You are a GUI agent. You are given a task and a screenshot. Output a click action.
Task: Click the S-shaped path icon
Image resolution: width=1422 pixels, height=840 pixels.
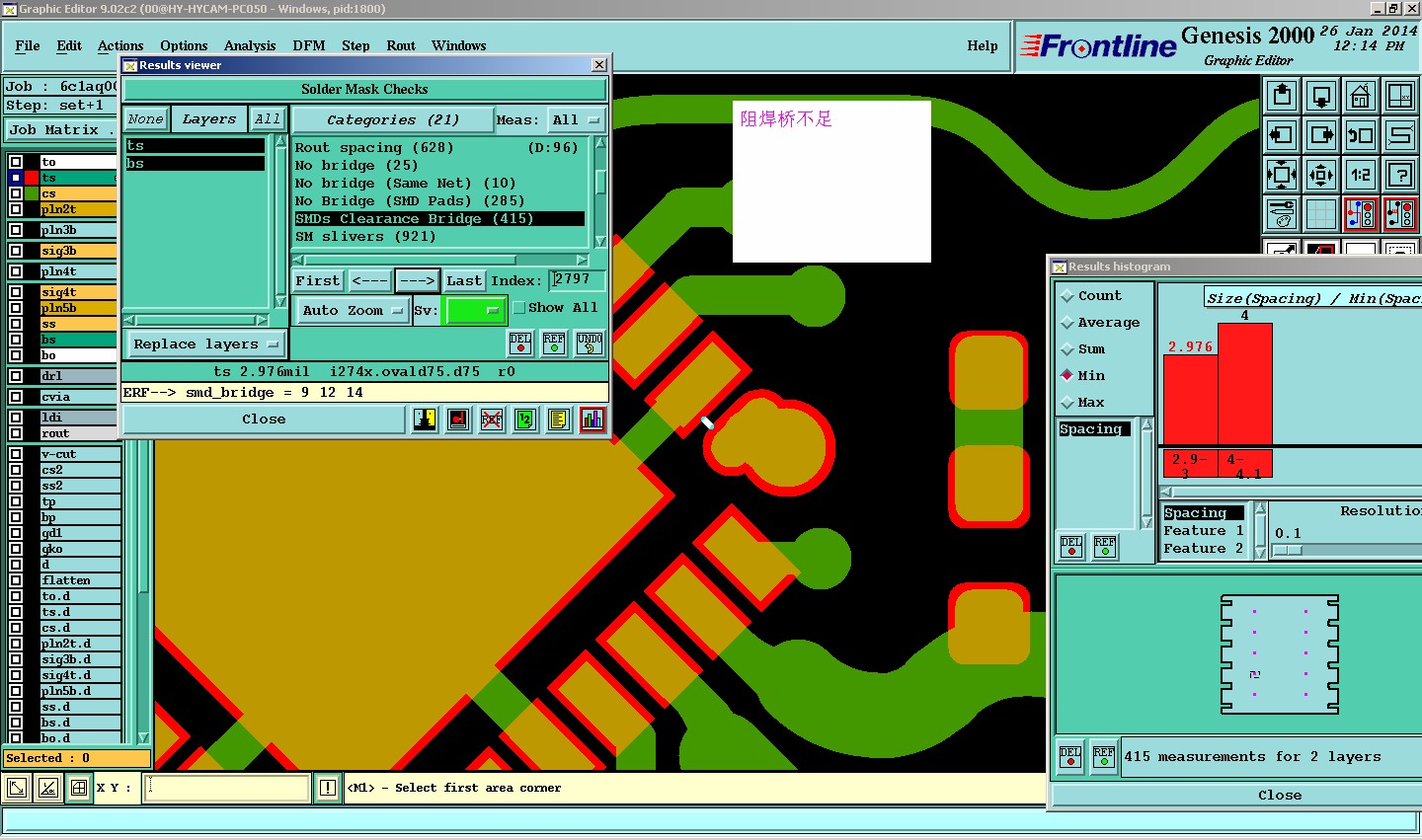(1400, 135)
